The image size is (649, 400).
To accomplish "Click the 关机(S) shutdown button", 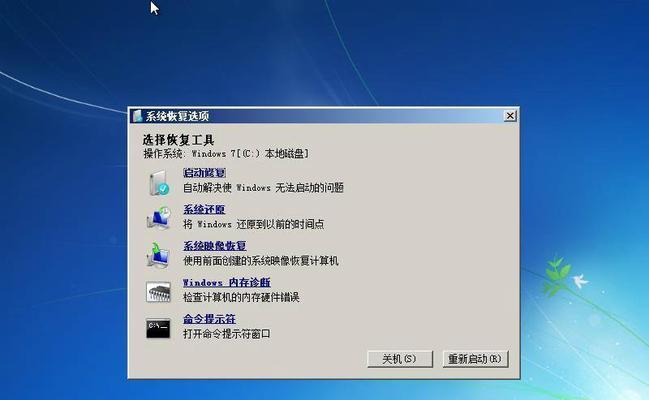I will point(400,359).
